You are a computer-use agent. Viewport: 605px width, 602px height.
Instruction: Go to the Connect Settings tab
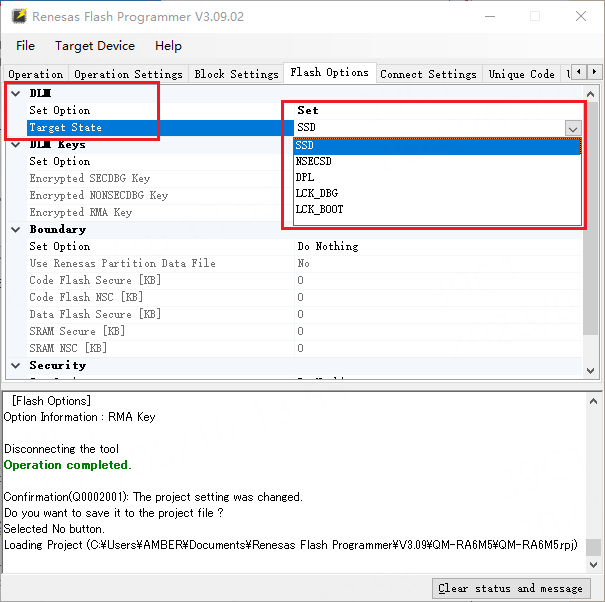[x=428, y=74]
